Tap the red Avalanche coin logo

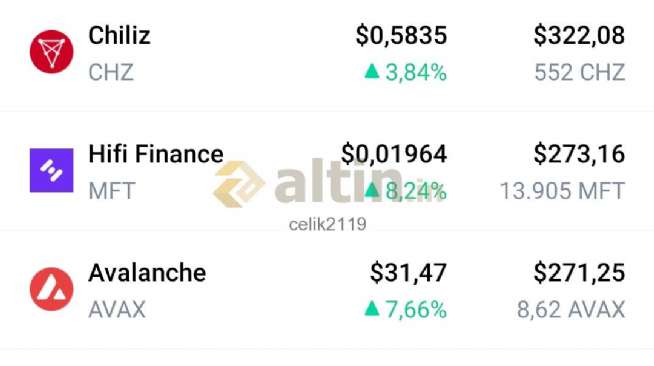(x=52, y=289)
